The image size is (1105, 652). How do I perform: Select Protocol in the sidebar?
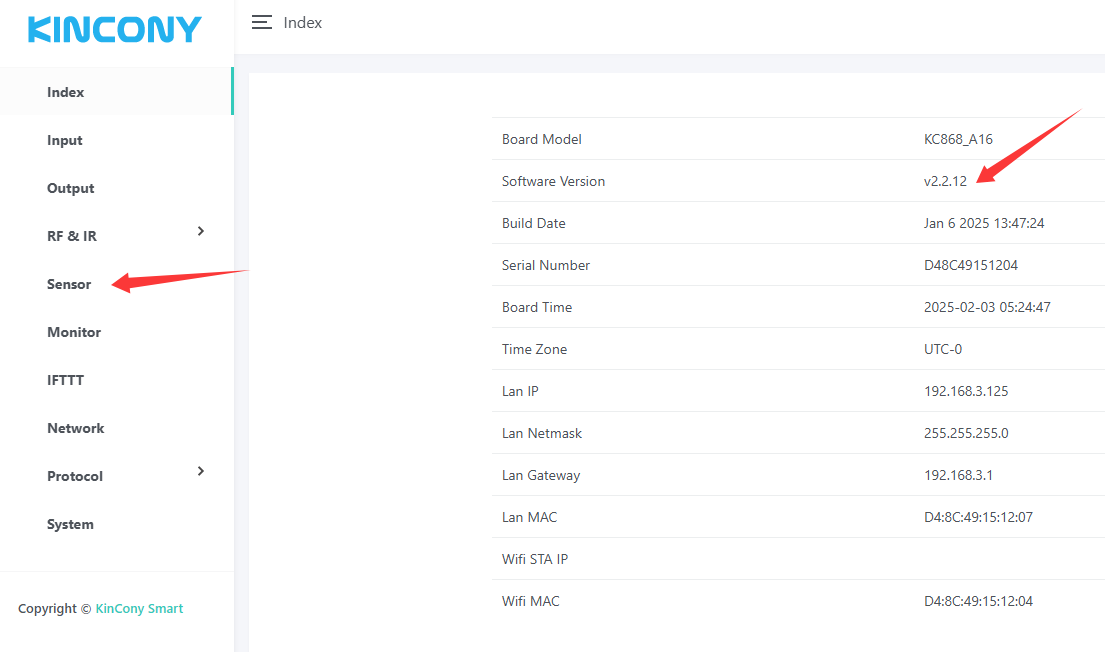point(75,476)
